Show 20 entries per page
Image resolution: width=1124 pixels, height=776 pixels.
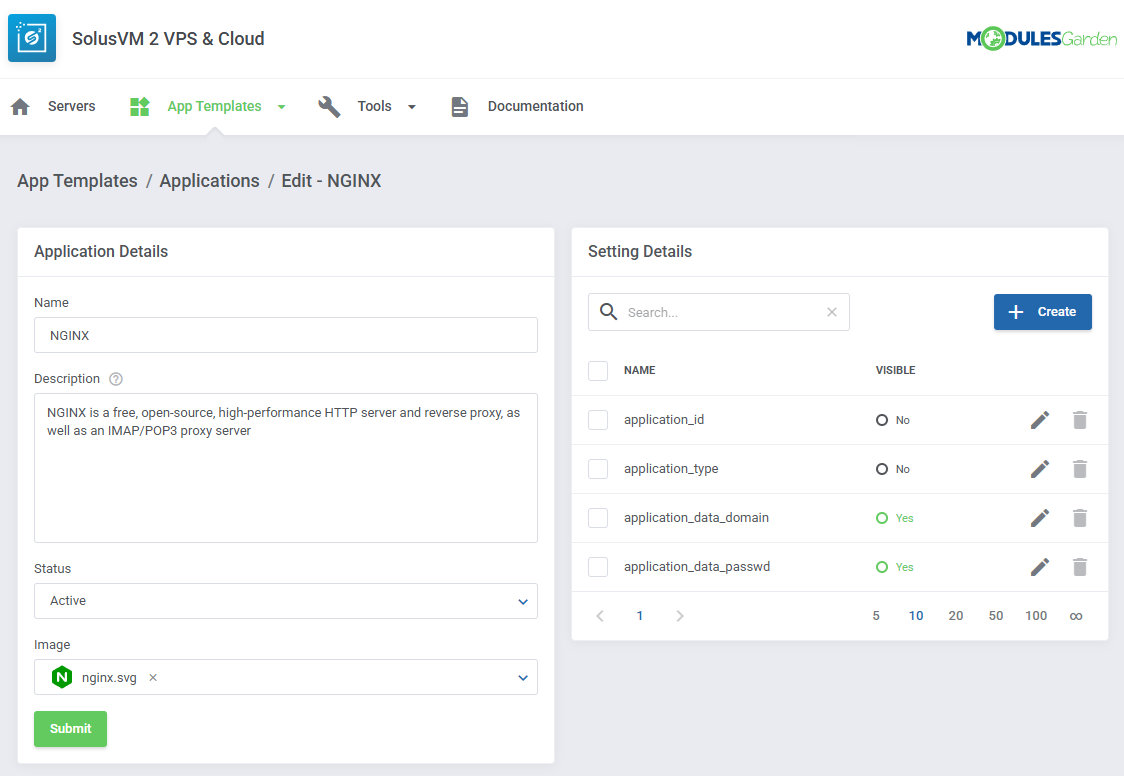point(956,616)
